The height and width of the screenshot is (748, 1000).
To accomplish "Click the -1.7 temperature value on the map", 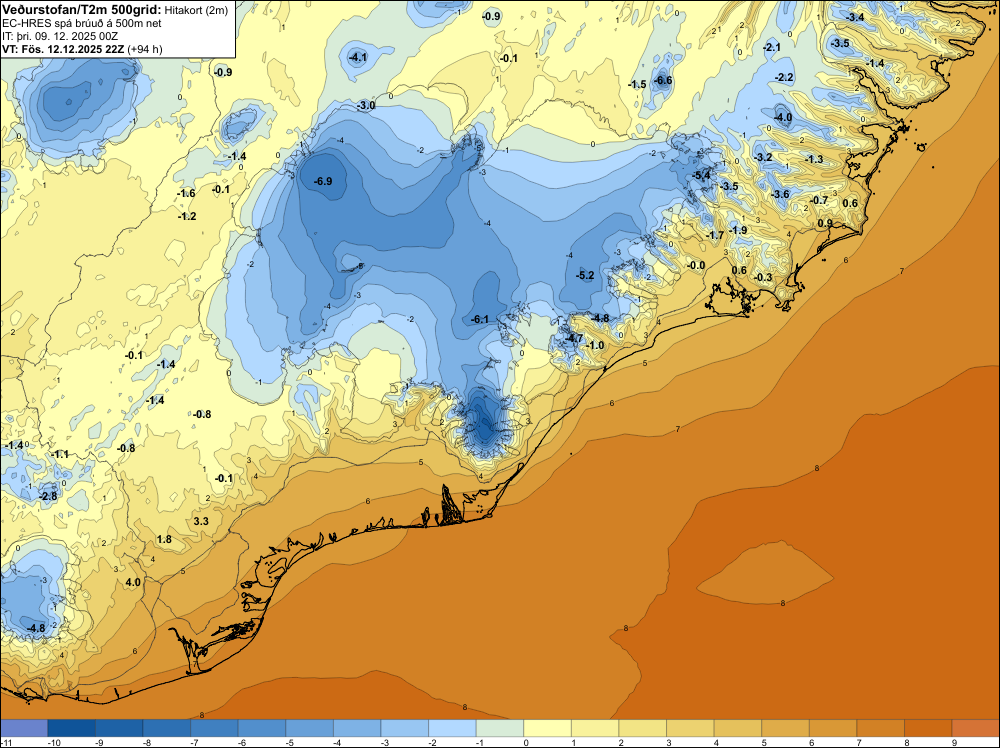I will pos(715,235).
